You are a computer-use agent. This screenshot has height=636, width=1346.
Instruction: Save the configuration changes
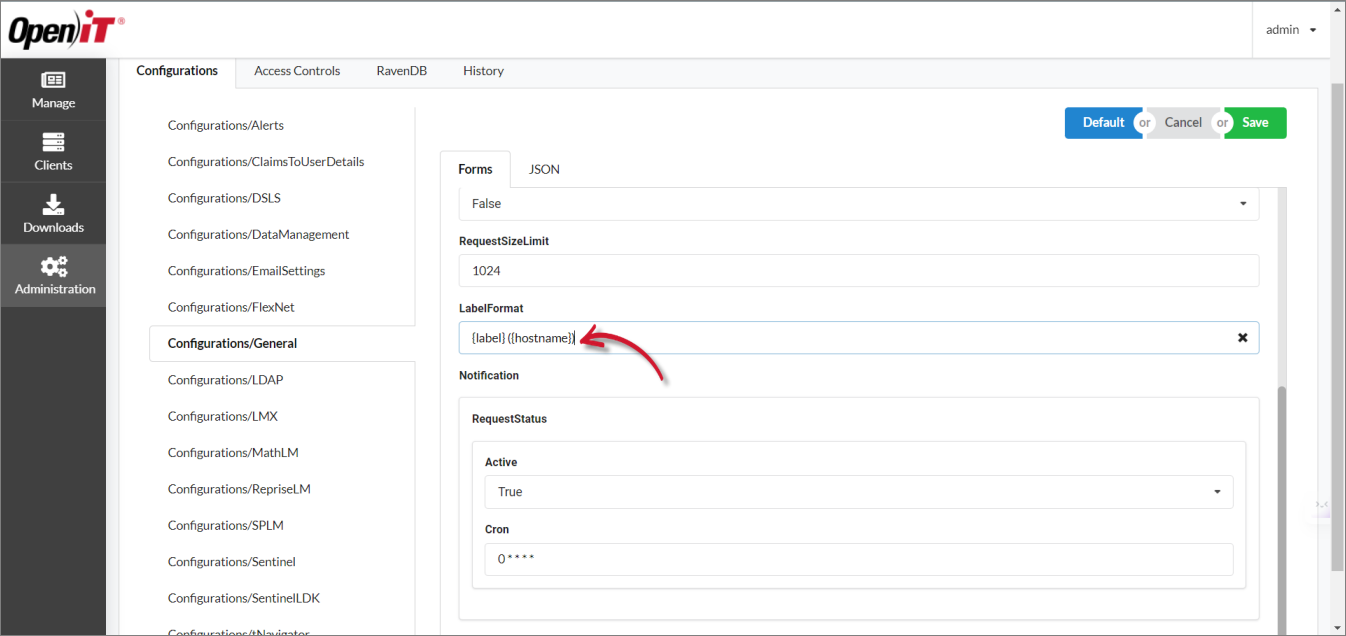click(x=1254, y=122)
